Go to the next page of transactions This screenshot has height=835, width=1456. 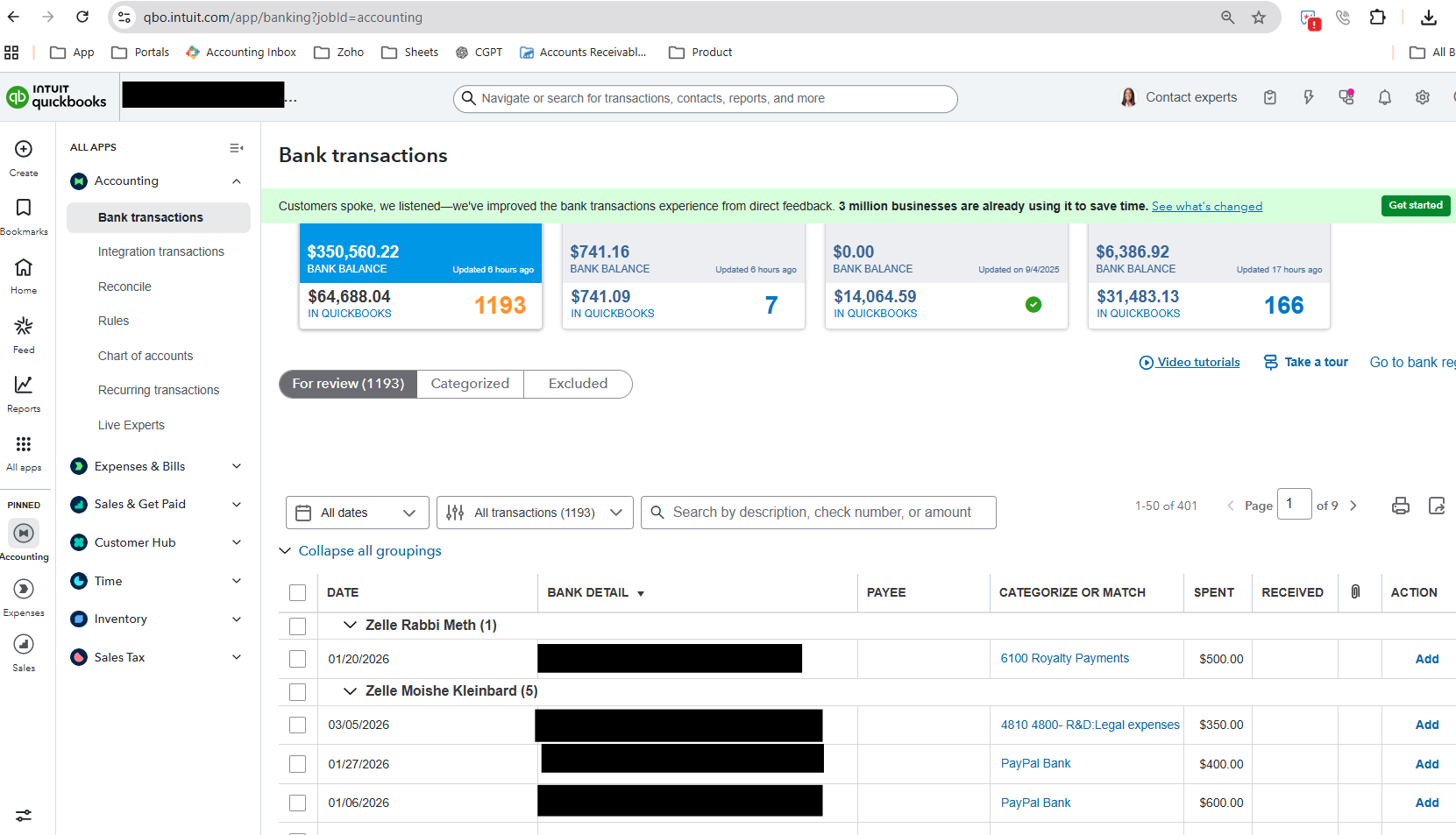(x=1353, y=506)
